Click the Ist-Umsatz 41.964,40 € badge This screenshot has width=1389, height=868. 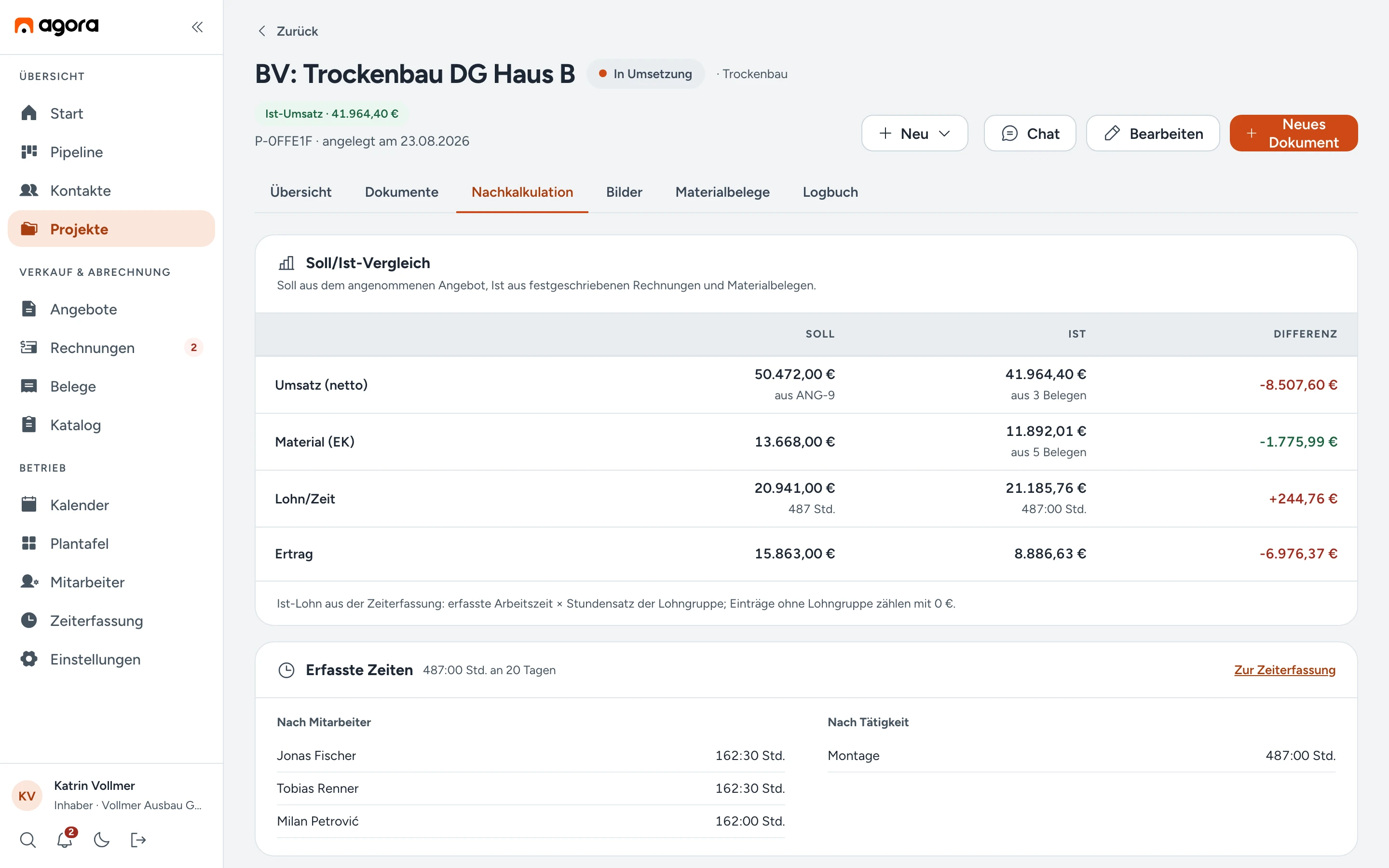pyautogui.click(x=331, y=114)
